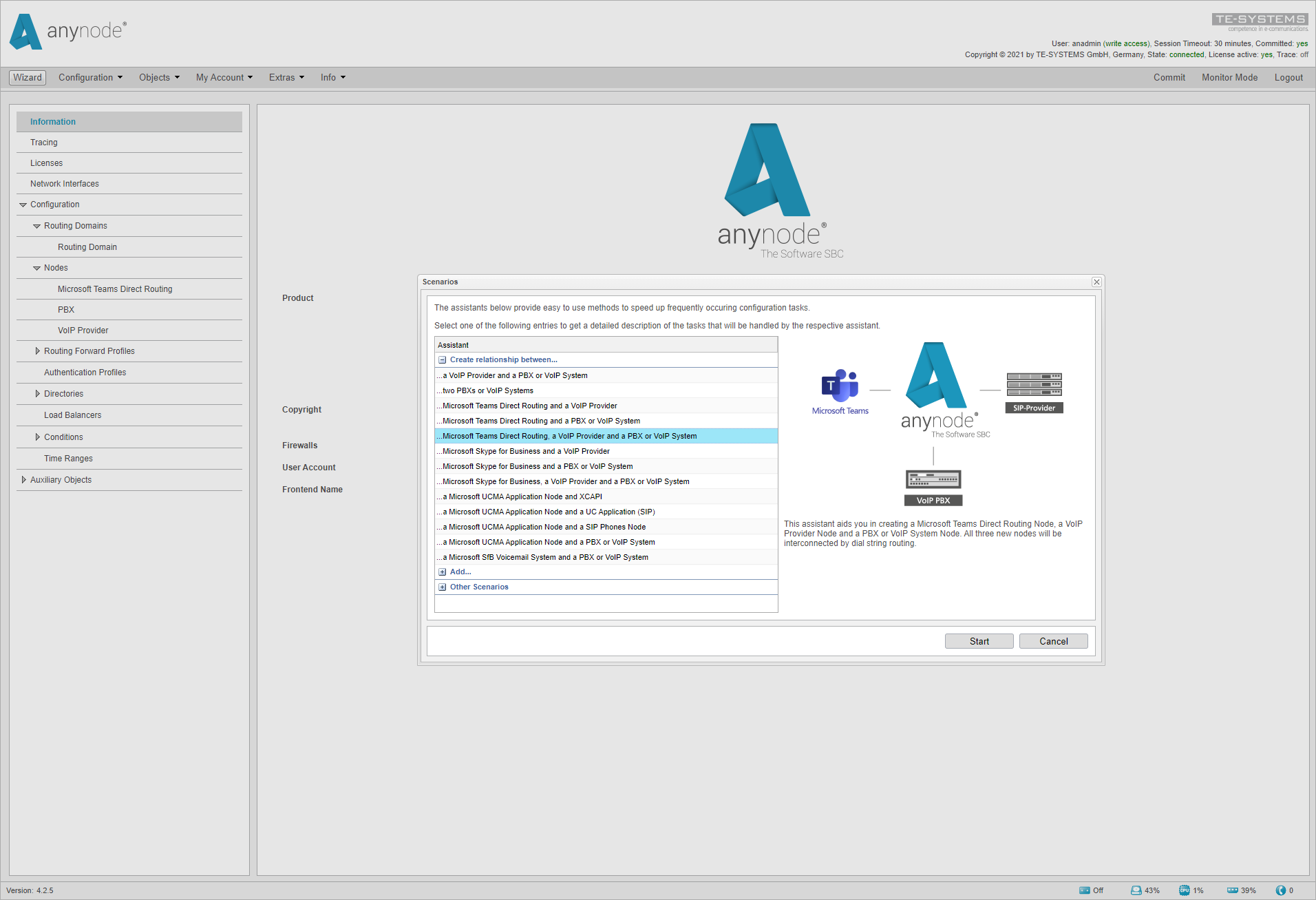
Task: Select '...Skype for Business and a PBX or VoIP System'
Action: tap(606, 466)
